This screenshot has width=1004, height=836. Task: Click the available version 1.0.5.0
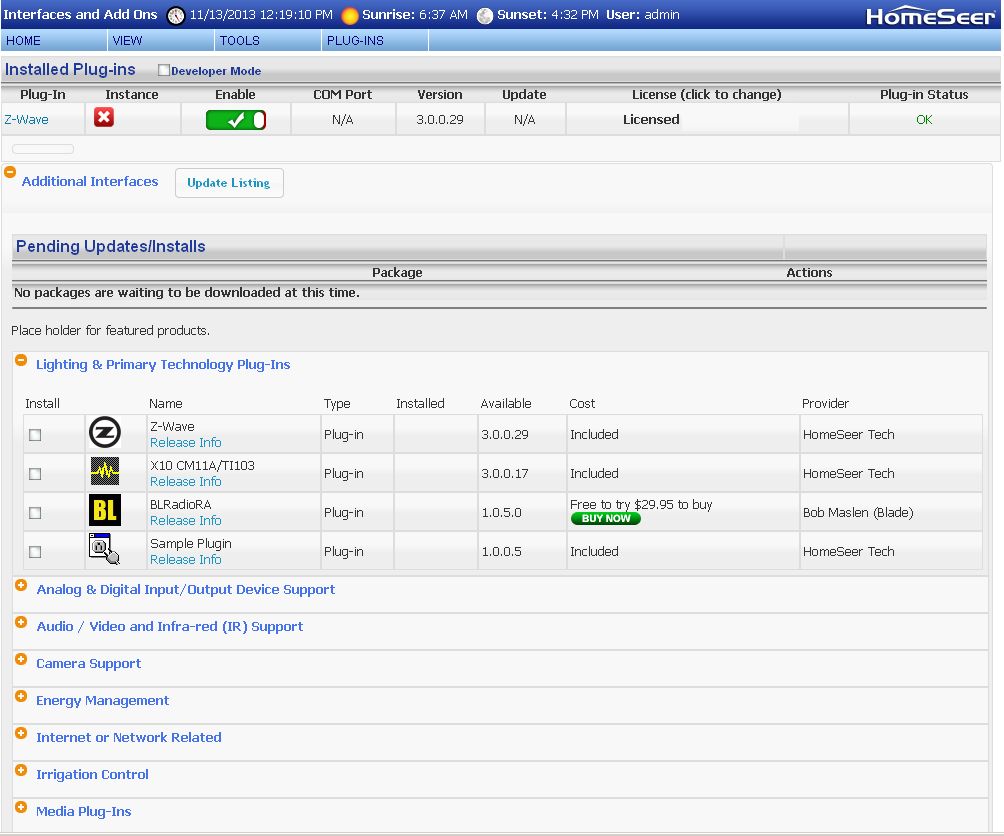pos(501,513)
